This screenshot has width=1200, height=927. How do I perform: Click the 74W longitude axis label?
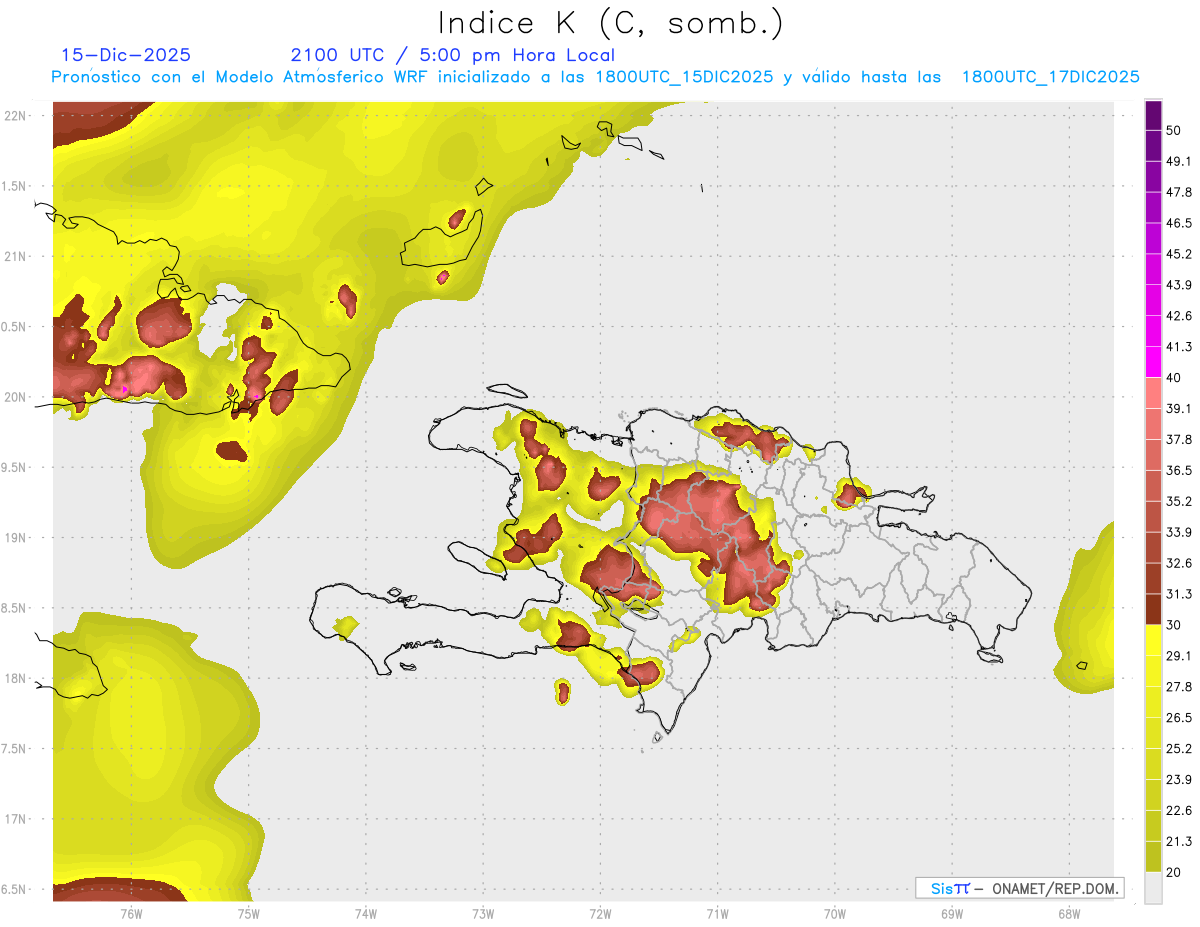click(365, 913)
